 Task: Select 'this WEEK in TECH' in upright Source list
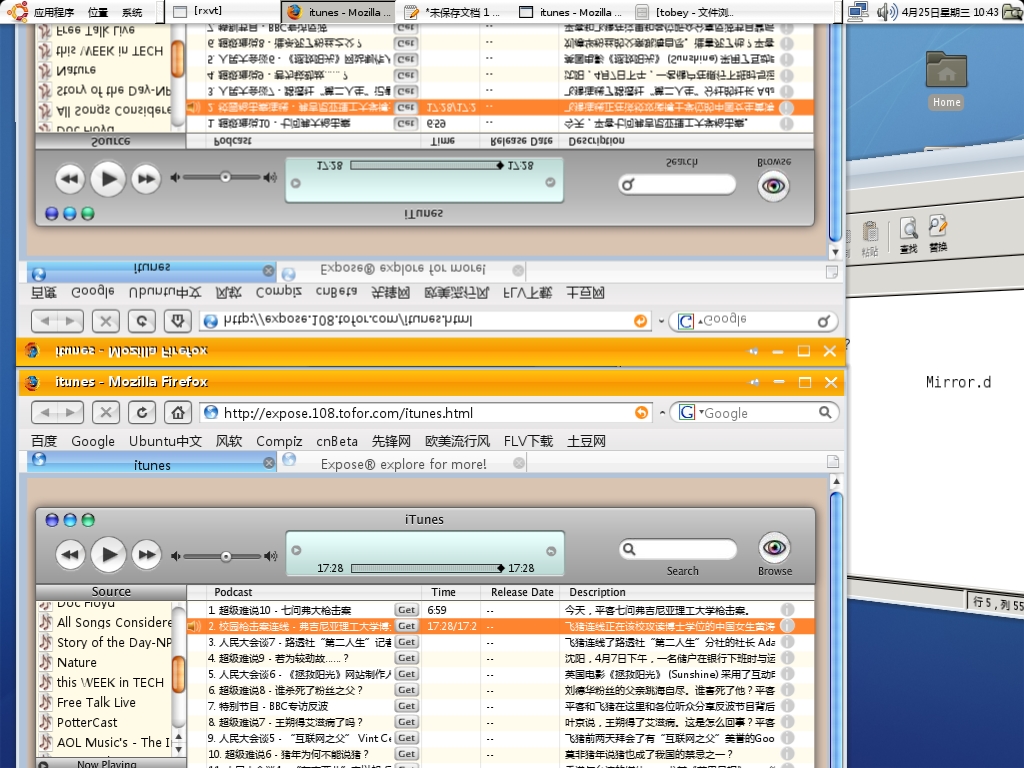click(110, 682)
